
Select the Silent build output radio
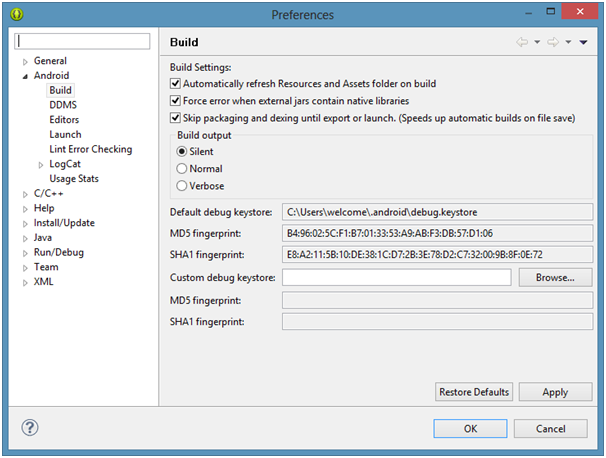click(182, 152)
